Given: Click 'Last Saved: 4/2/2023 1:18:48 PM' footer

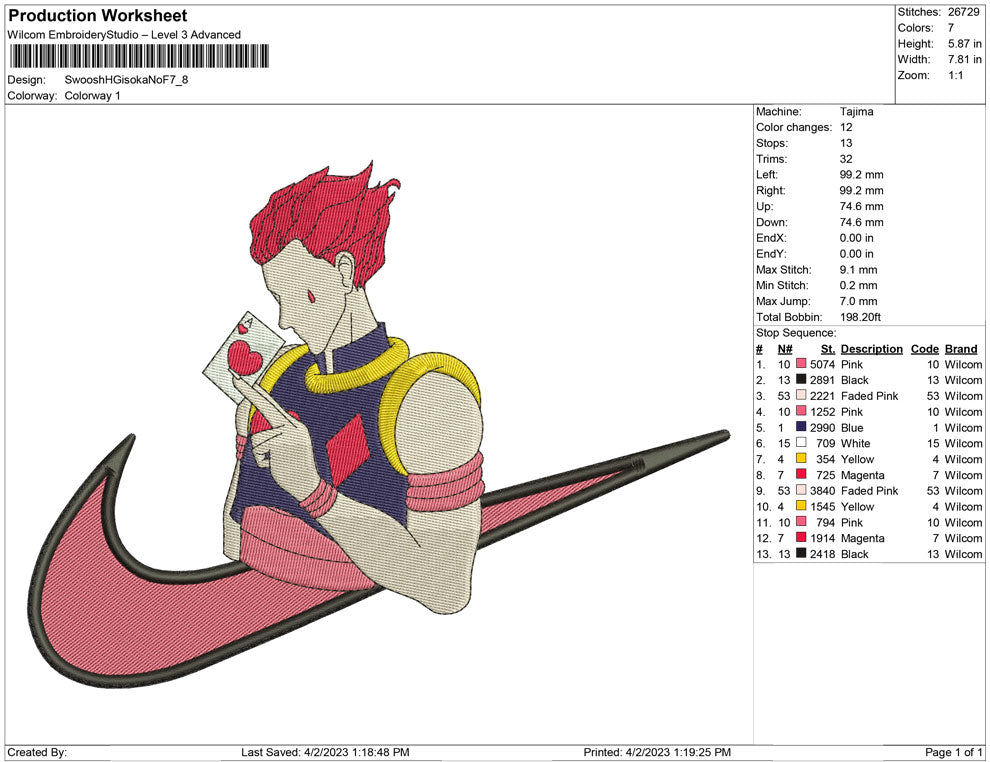Looking at the screenshot, I should (x=325, y=752).
